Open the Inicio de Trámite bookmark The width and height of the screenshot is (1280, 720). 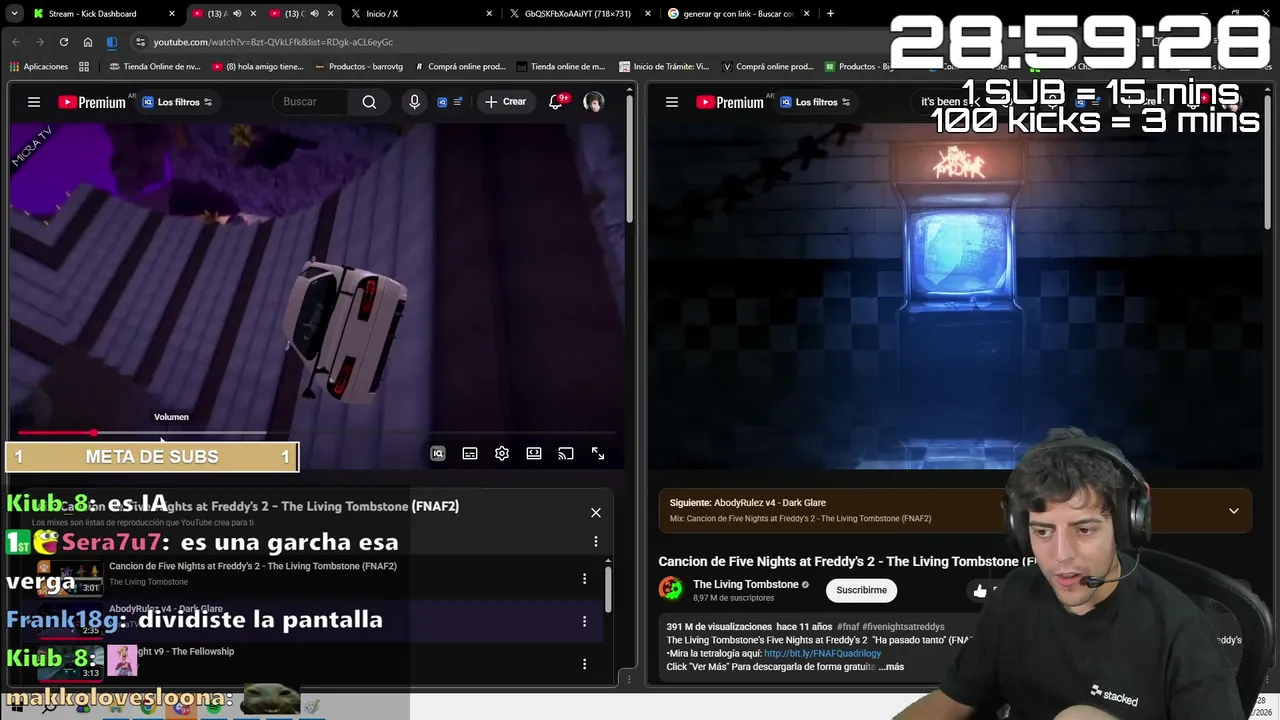[664, 67]
